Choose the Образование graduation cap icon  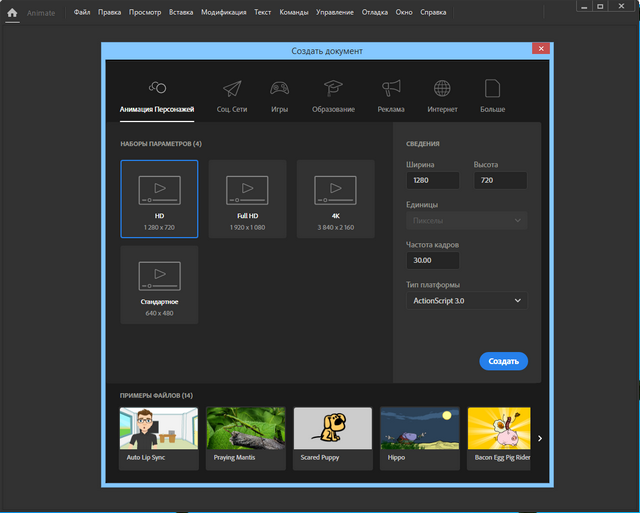334,89
